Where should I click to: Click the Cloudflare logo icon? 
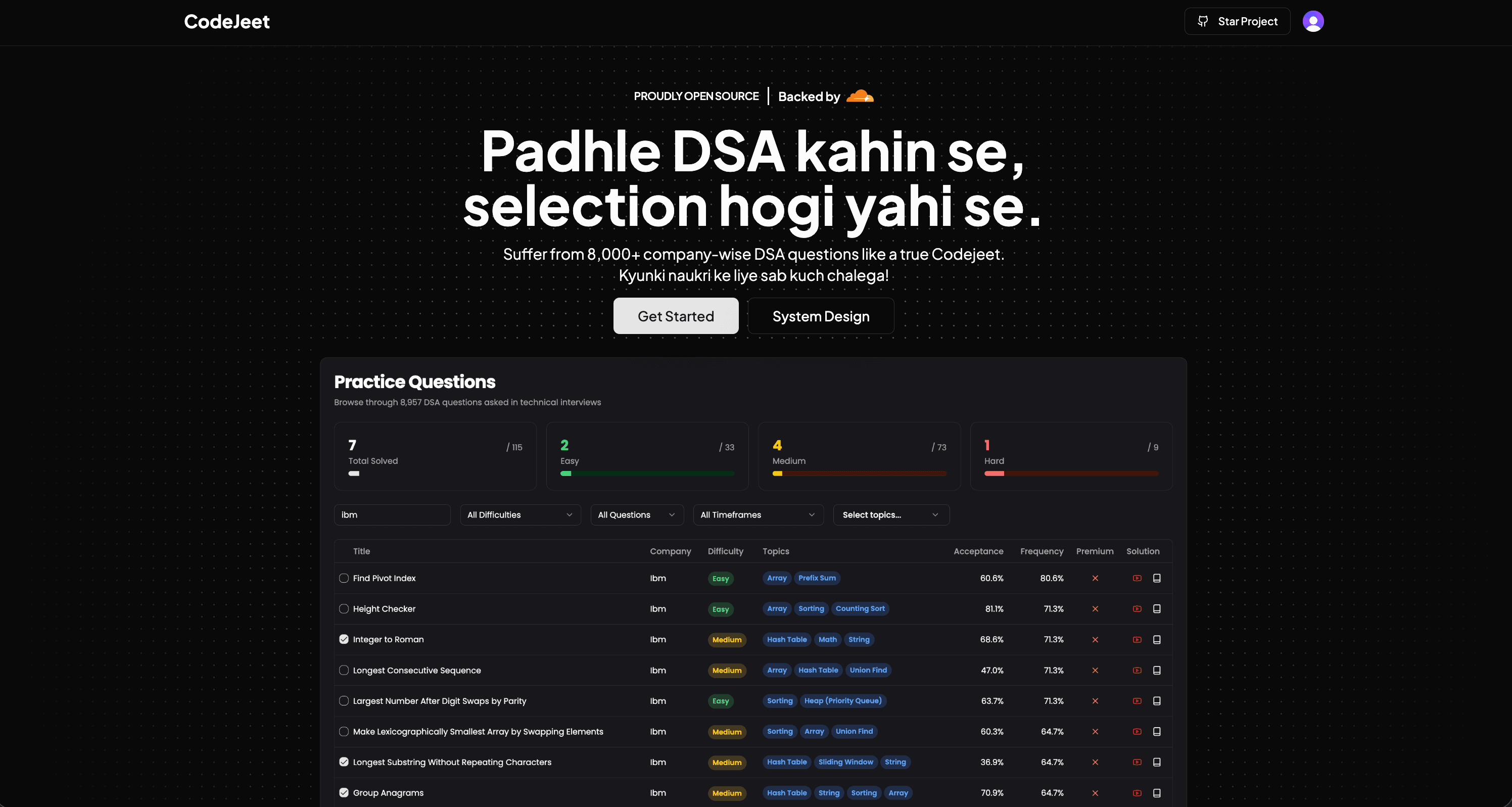859,96
